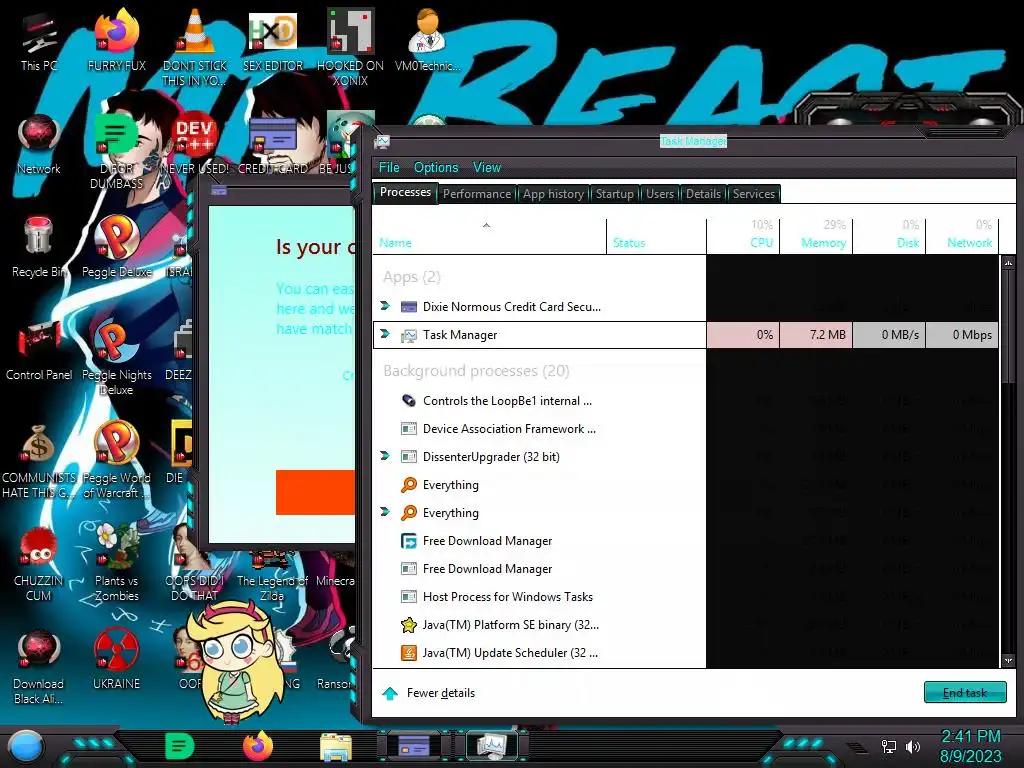Screen dimensions: 1024x768
Task: Sort by the Status column header
Action: [x=656, y=236]
